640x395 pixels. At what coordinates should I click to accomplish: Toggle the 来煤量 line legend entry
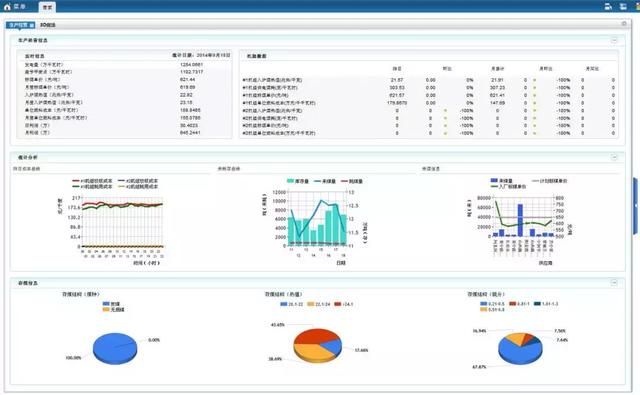pos(324,181)
